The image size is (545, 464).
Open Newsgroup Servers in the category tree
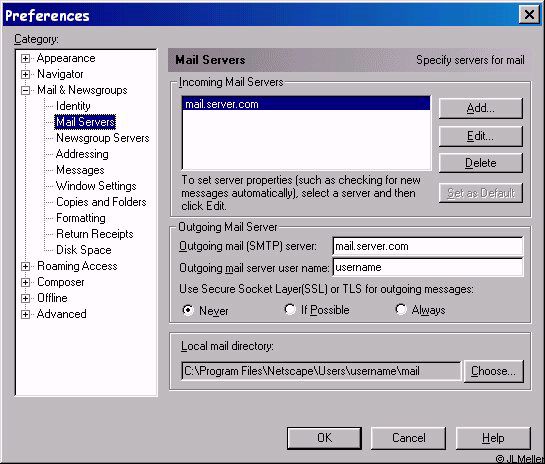tap(103, 138)
